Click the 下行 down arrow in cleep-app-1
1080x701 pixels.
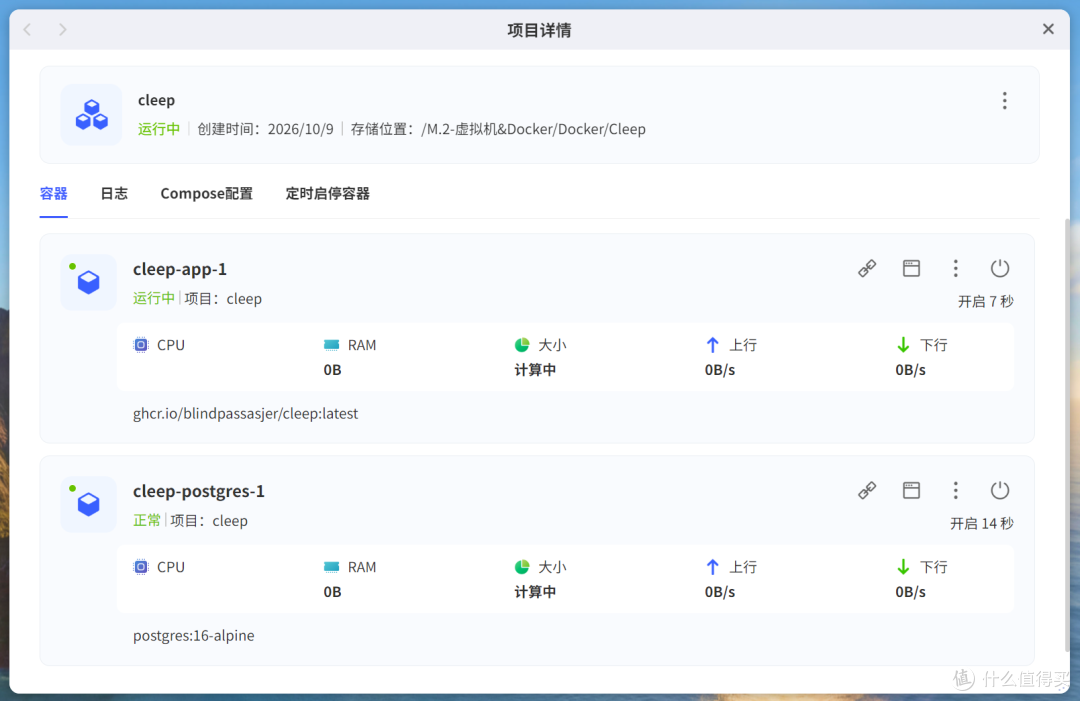pos(903,345)
